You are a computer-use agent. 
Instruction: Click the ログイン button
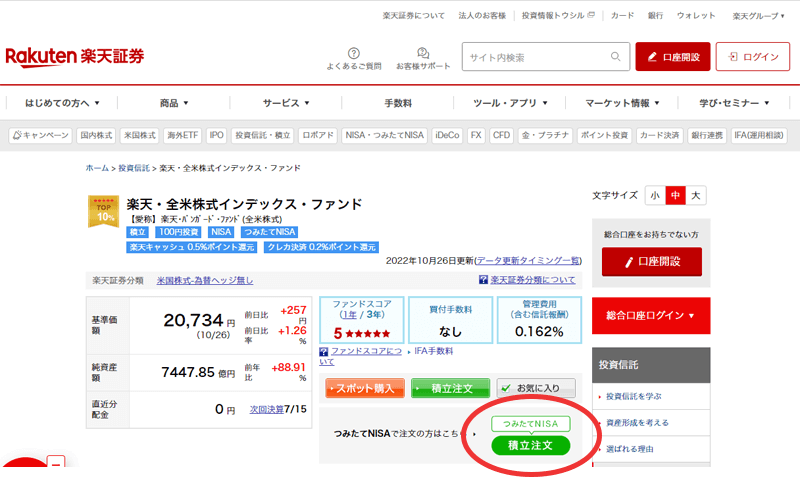(x=753, y=57)
